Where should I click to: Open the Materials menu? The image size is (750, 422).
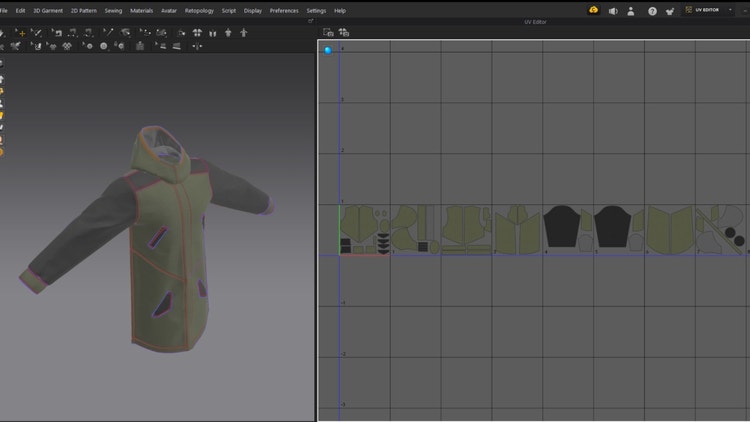click(141, 10)
